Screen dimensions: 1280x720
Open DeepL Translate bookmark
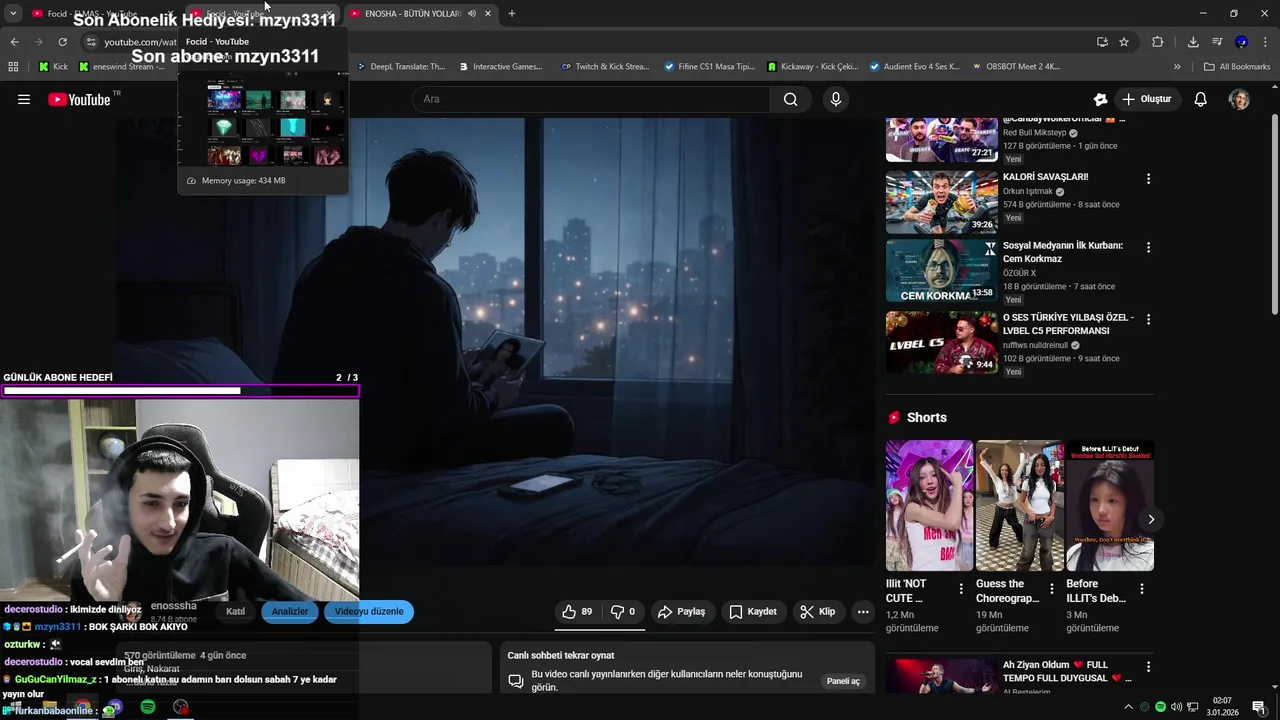point(401,67)
